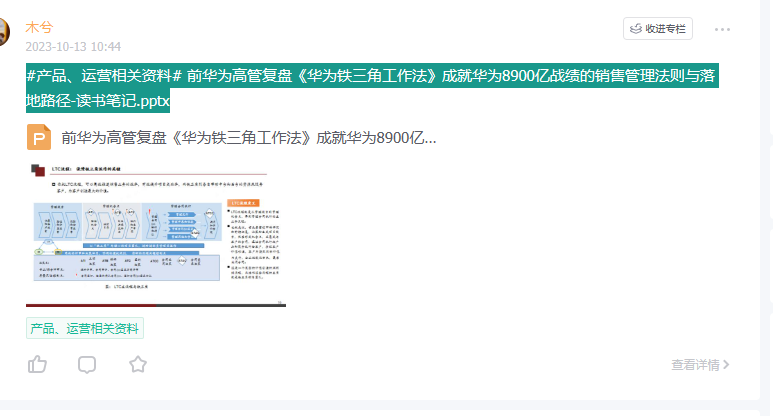Click the 产品、运营相关资料 tag
The image size is (773, 416).
click(85, 328)
